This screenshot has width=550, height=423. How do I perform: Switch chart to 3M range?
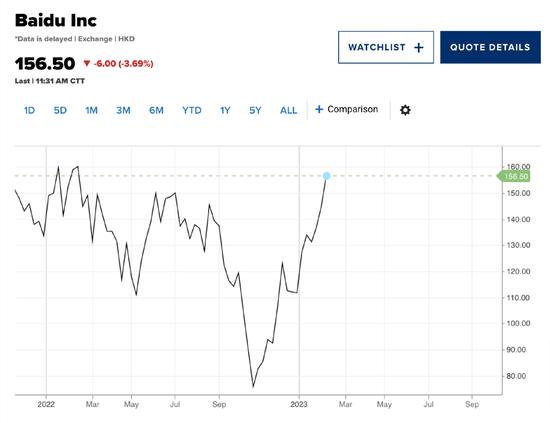[x=123, y=110]
